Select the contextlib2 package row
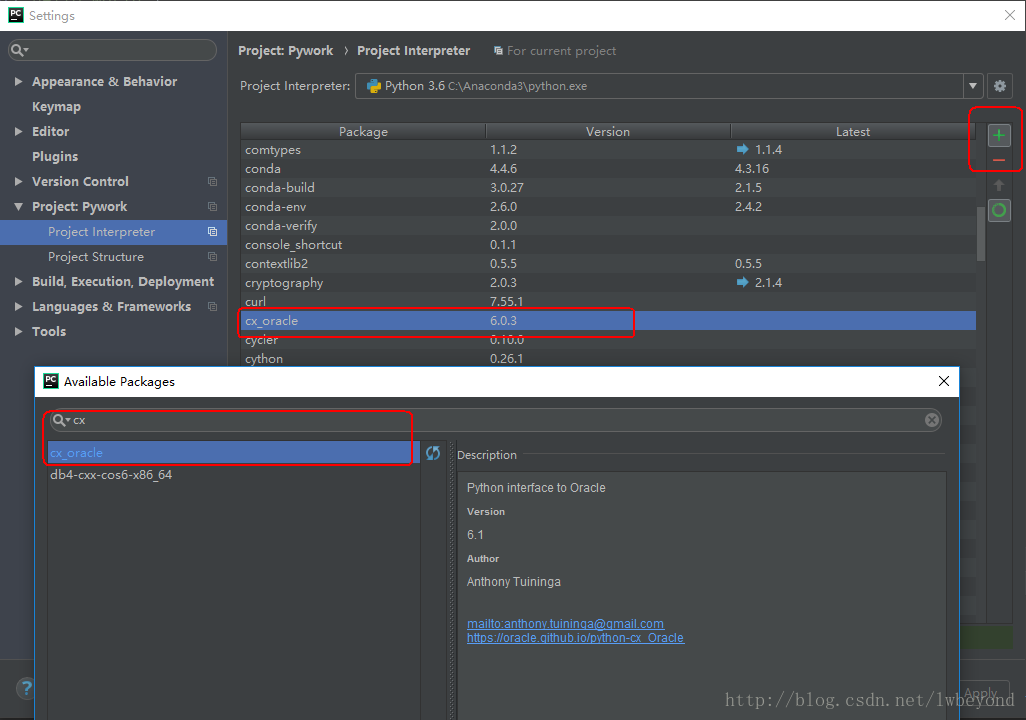The height and width of the screenshot is (720, 1026). pos(608,264)
